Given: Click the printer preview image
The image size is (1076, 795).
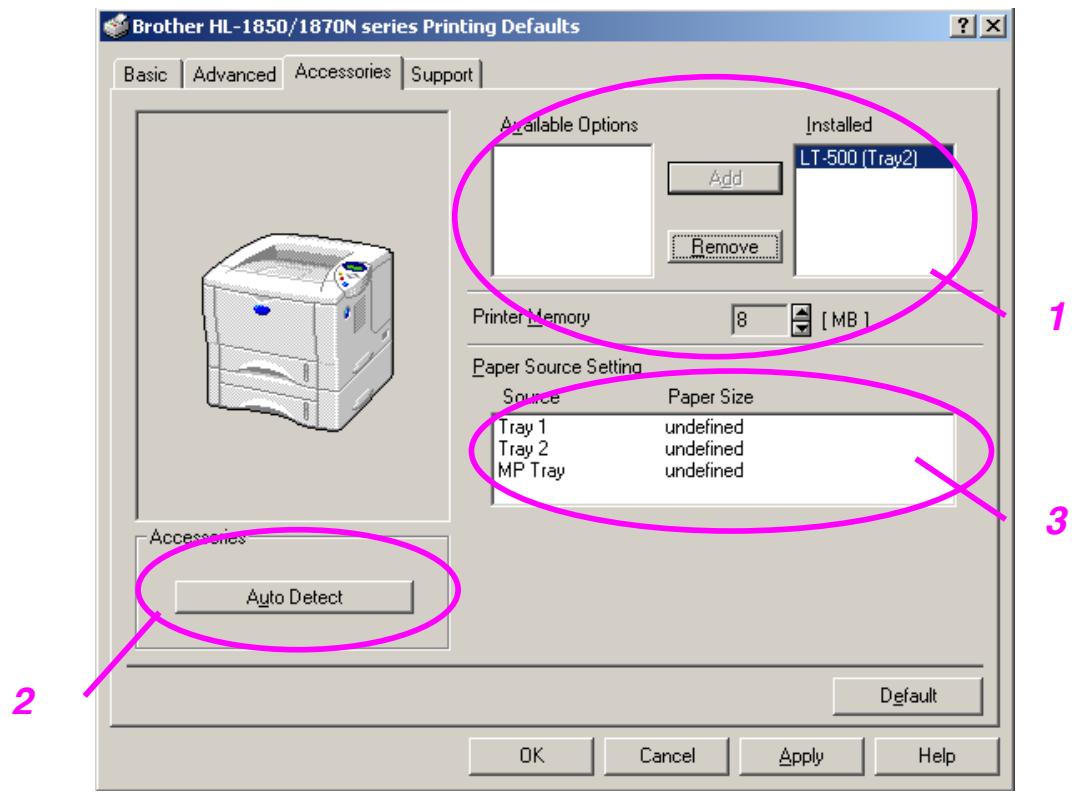Looking at the screenshot, I should tap(298, 331).
